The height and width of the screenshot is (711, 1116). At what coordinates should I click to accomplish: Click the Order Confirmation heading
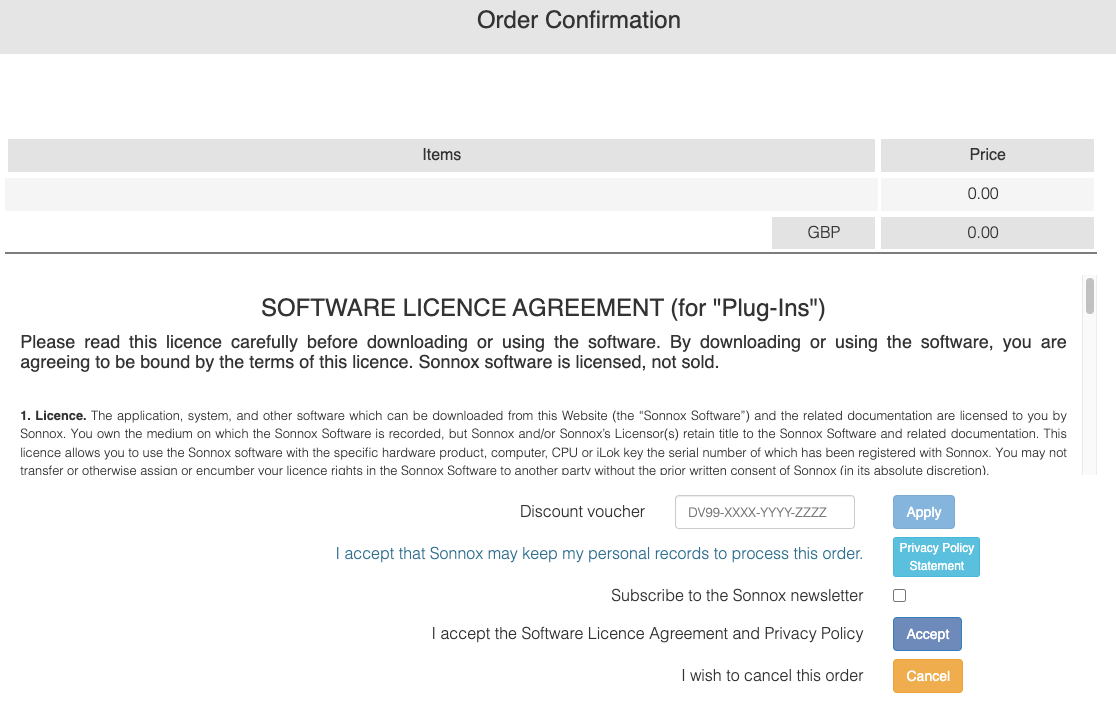[x=579, y=20]
